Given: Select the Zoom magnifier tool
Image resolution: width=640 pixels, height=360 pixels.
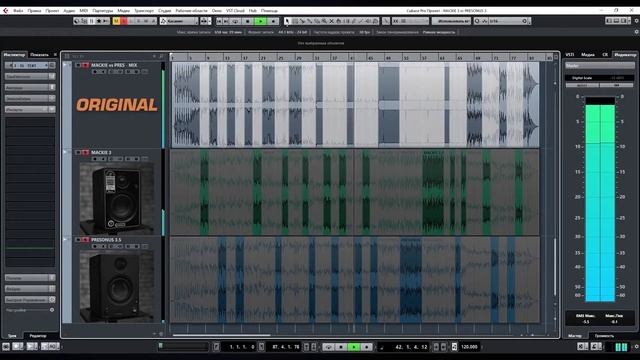Looking at the screenshot, I should point(324,21).
